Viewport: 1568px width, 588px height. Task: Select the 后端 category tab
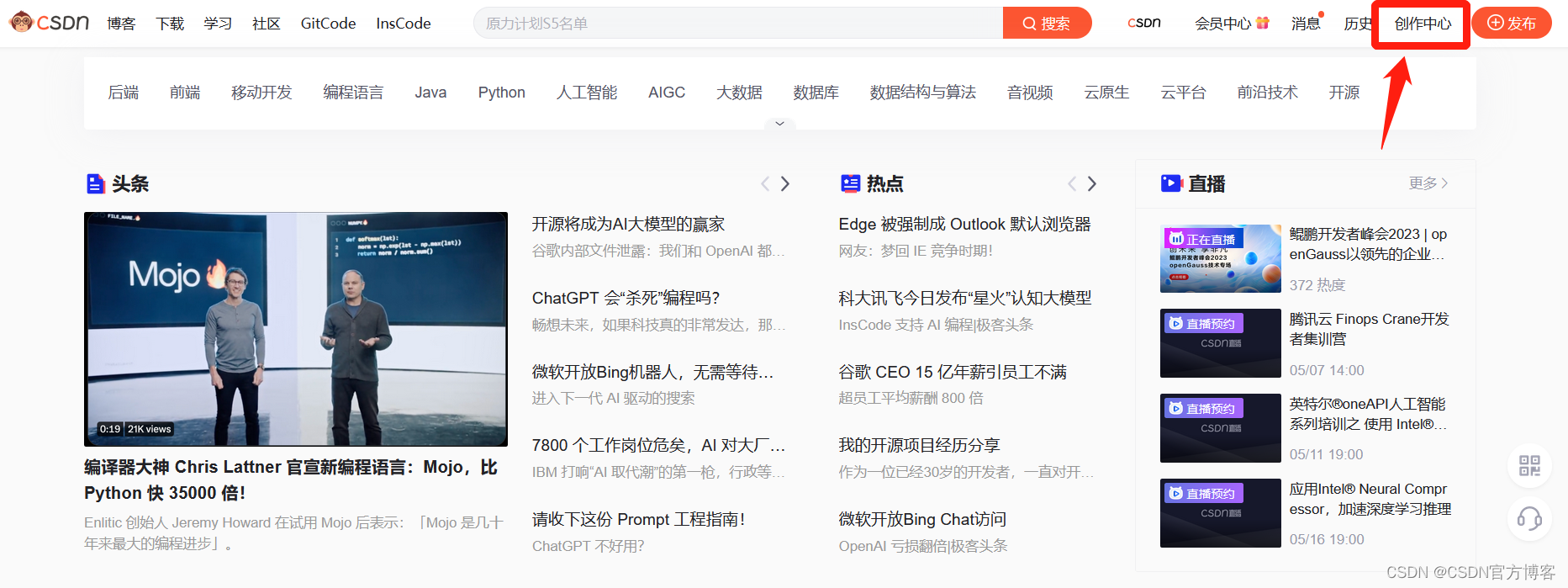click(124, 93)
